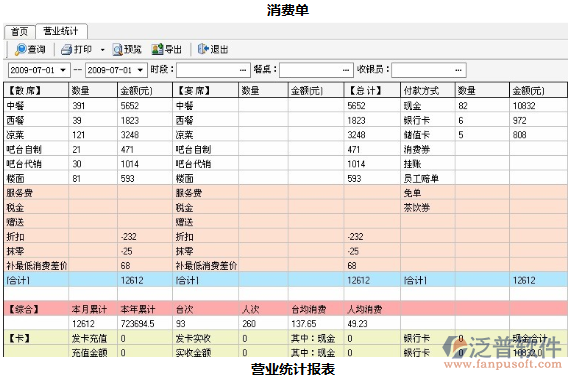Viewport: 572px width, 380px height.
Task: Click inside the 收银员 input field
Action: (x=429, y=70)
